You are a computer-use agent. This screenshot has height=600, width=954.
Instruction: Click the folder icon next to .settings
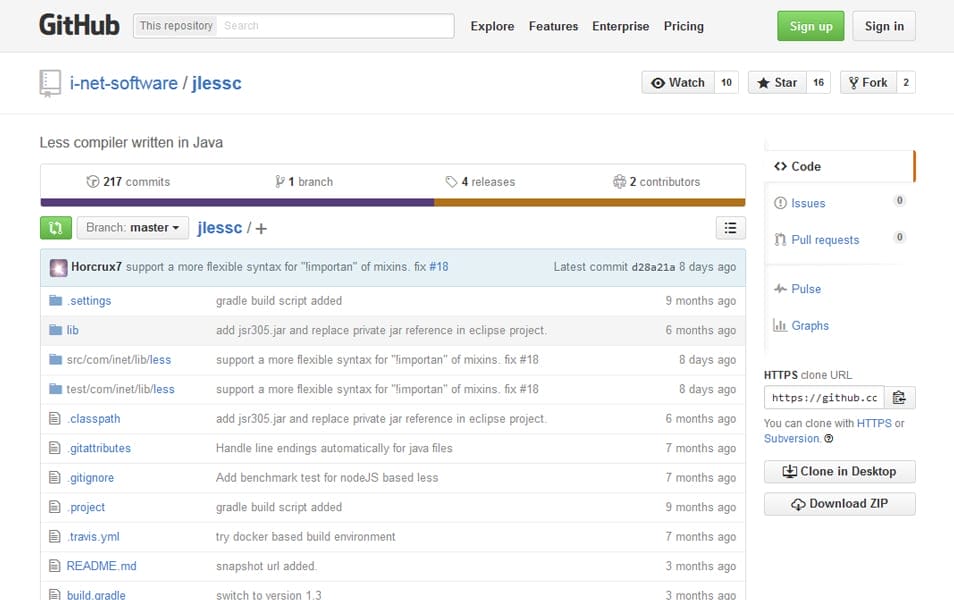(x=55, y=300)
